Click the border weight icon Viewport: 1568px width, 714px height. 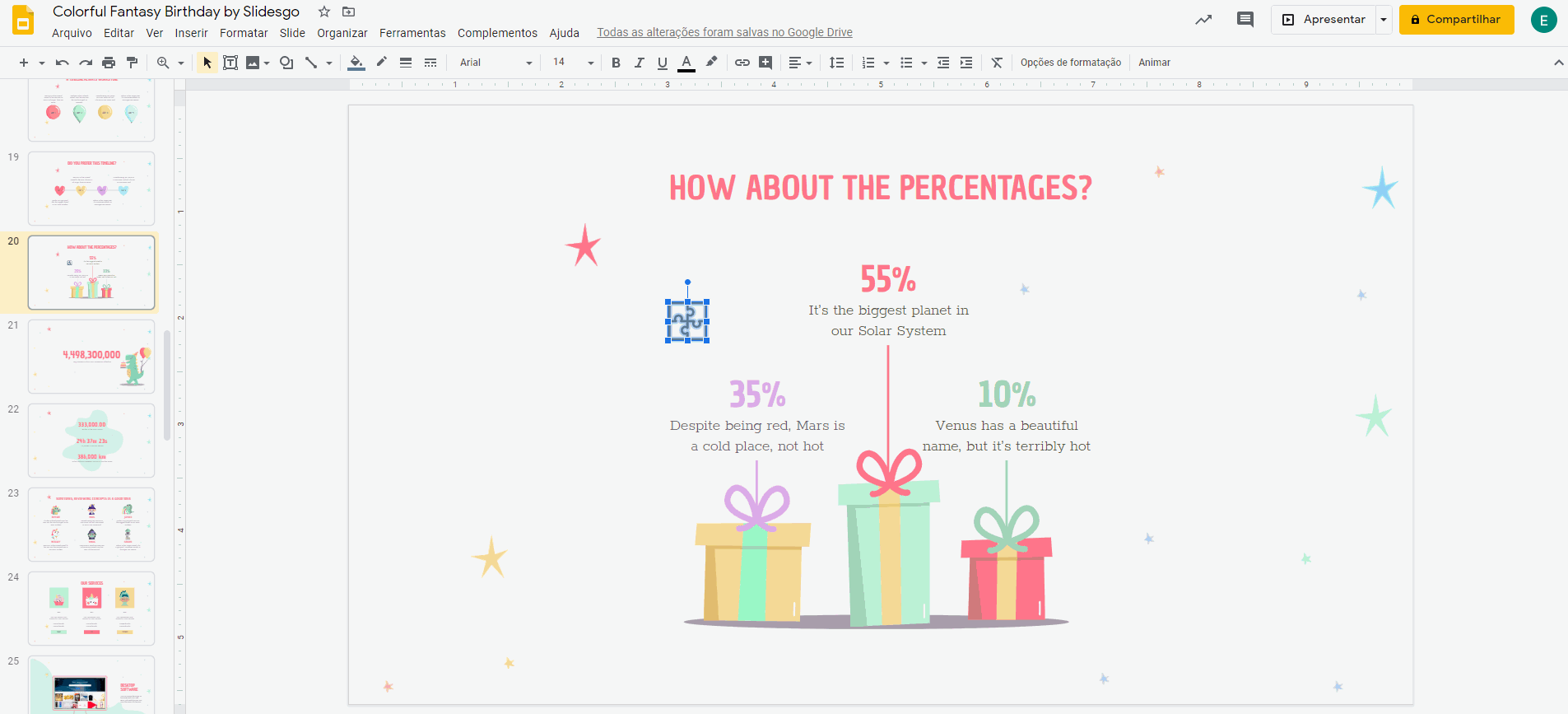(x=406, y=63)
